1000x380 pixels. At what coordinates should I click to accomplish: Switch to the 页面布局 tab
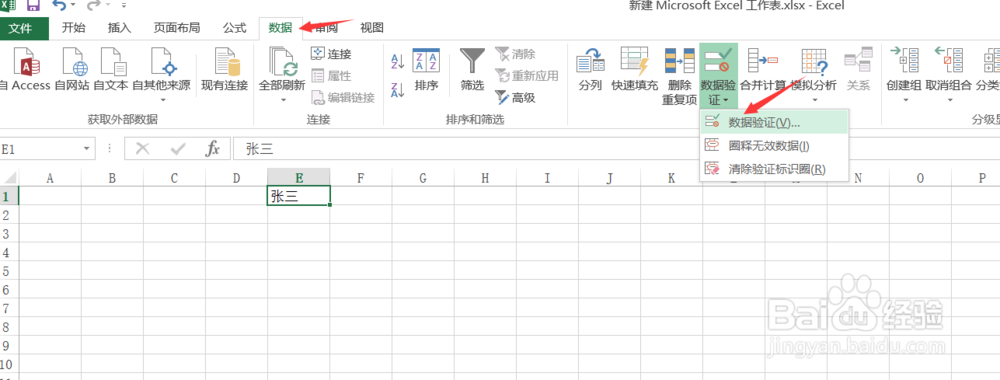point(177,28)
